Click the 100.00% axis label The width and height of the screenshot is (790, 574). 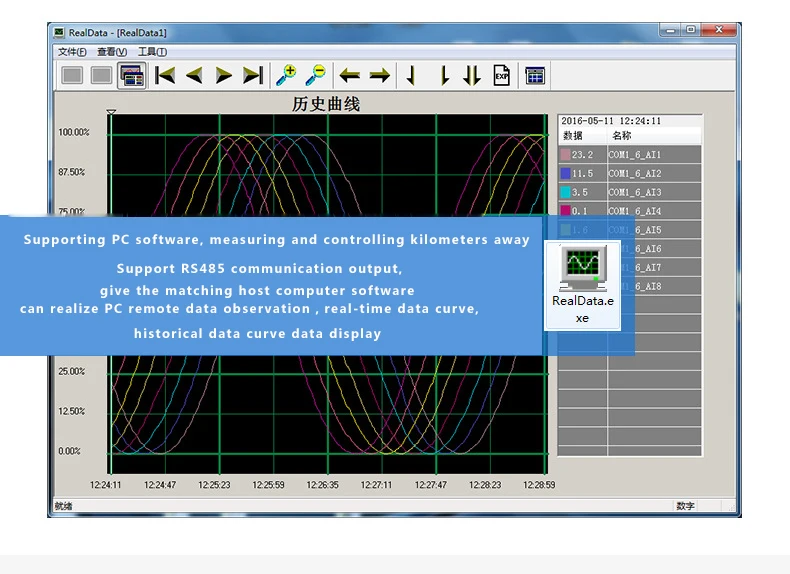74,132
